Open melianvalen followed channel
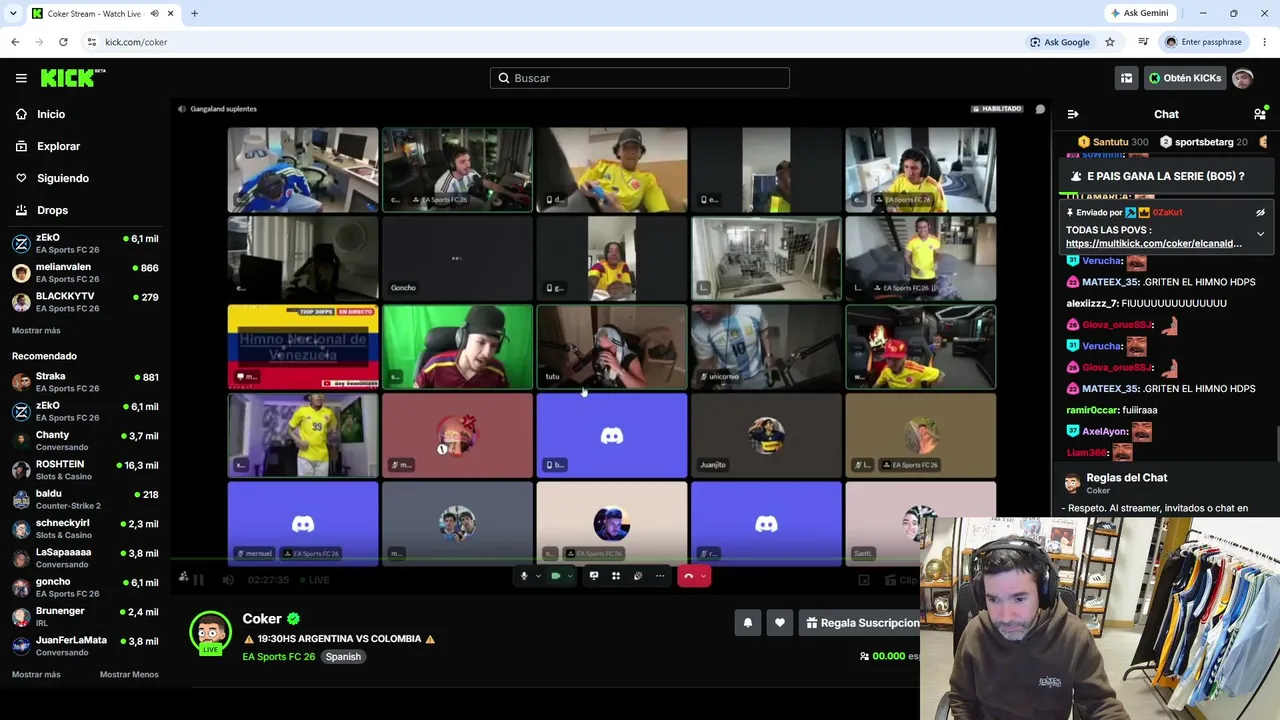Viewport: 1280px width, 720px height. click(x=85, y=273)
